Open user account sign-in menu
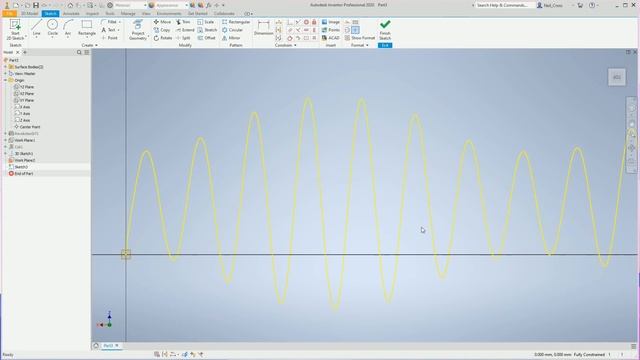 pos(550,5)
